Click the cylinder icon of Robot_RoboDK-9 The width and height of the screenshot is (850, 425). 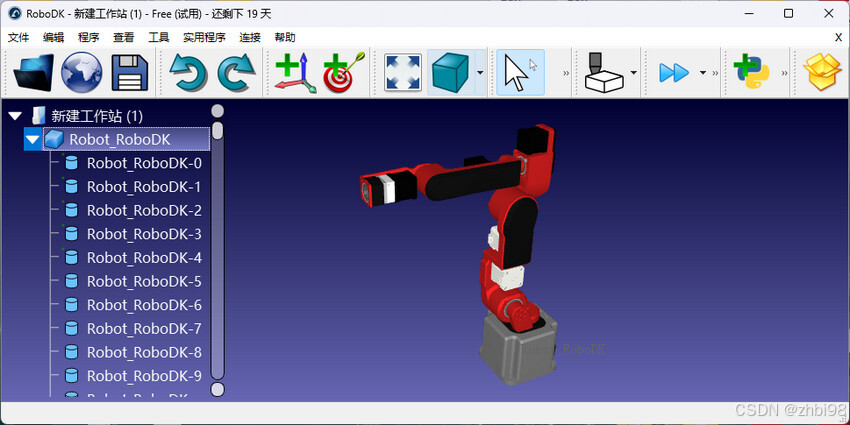click(71, 376)
